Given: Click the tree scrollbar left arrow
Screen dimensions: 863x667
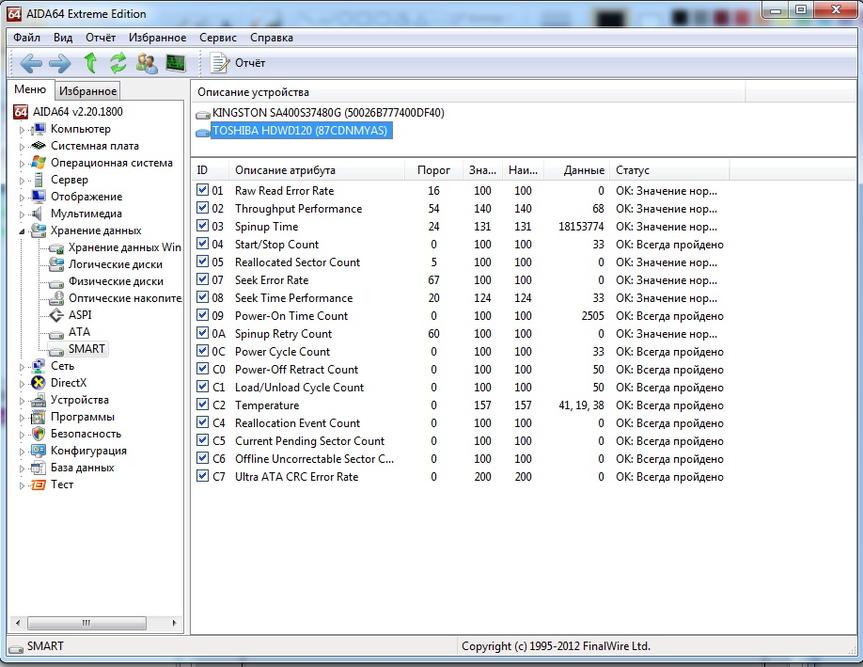Looking at the screenshot, I should (18, 623).
